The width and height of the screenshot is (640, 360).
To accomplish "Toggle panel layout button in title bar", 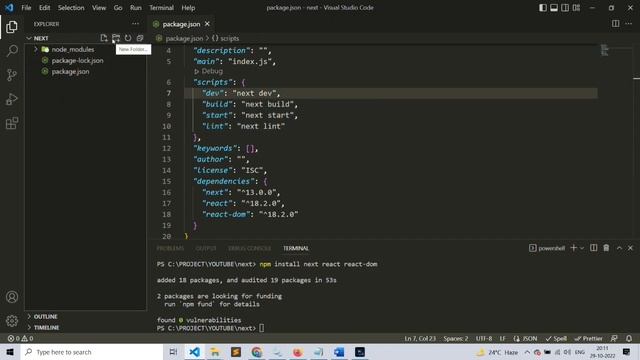I will [554, 8].
